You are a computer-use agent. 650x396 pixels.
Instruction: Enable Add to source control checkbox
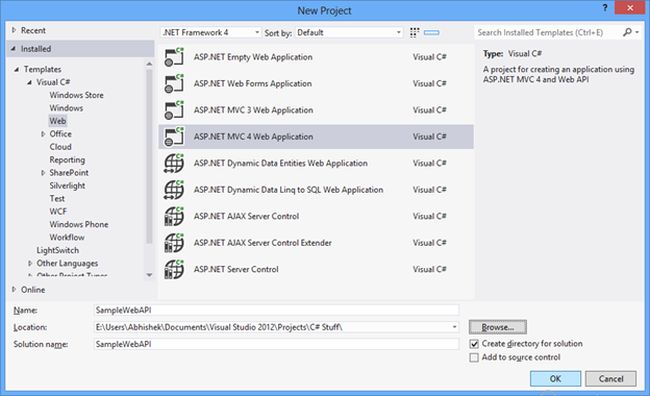coord(474,357)
